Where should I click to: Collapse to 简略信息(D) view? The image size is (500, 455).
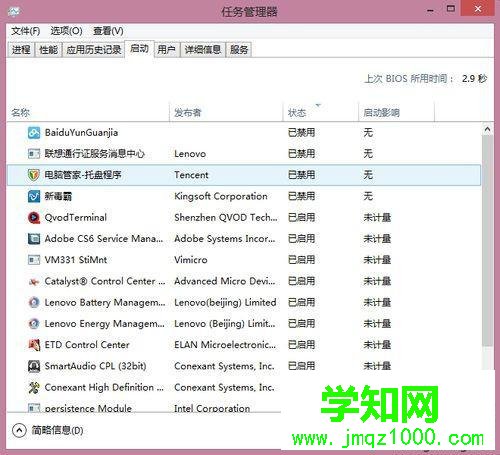(48, 430)
